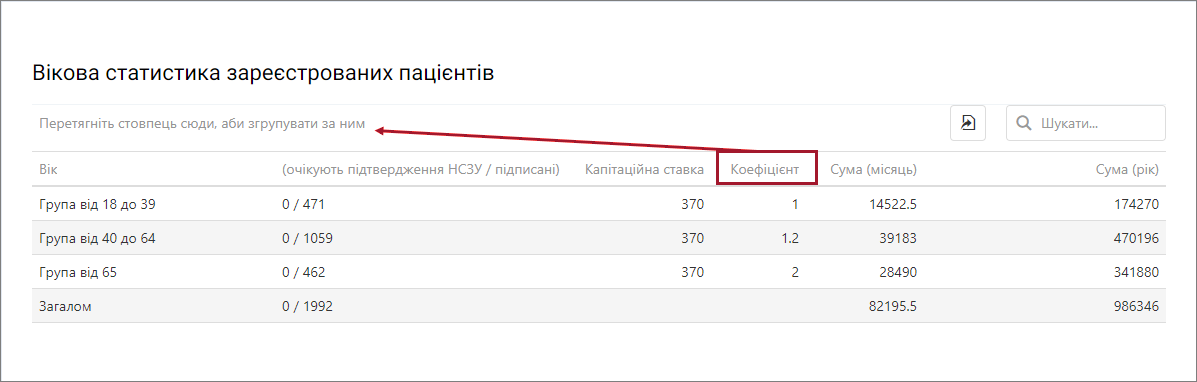Sort by Капітаційна ставка column header
1197x382 pixels.
(x=644, y=170)
